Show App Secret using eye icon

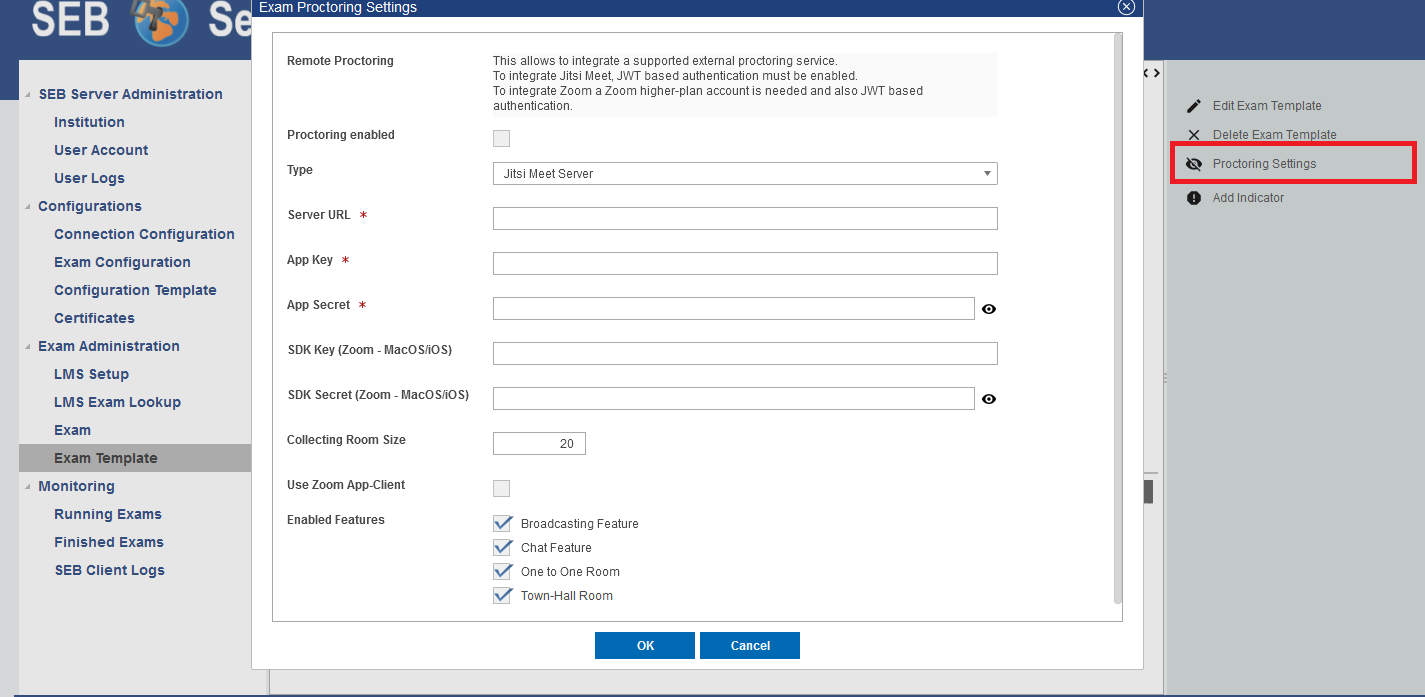(988, 309)
